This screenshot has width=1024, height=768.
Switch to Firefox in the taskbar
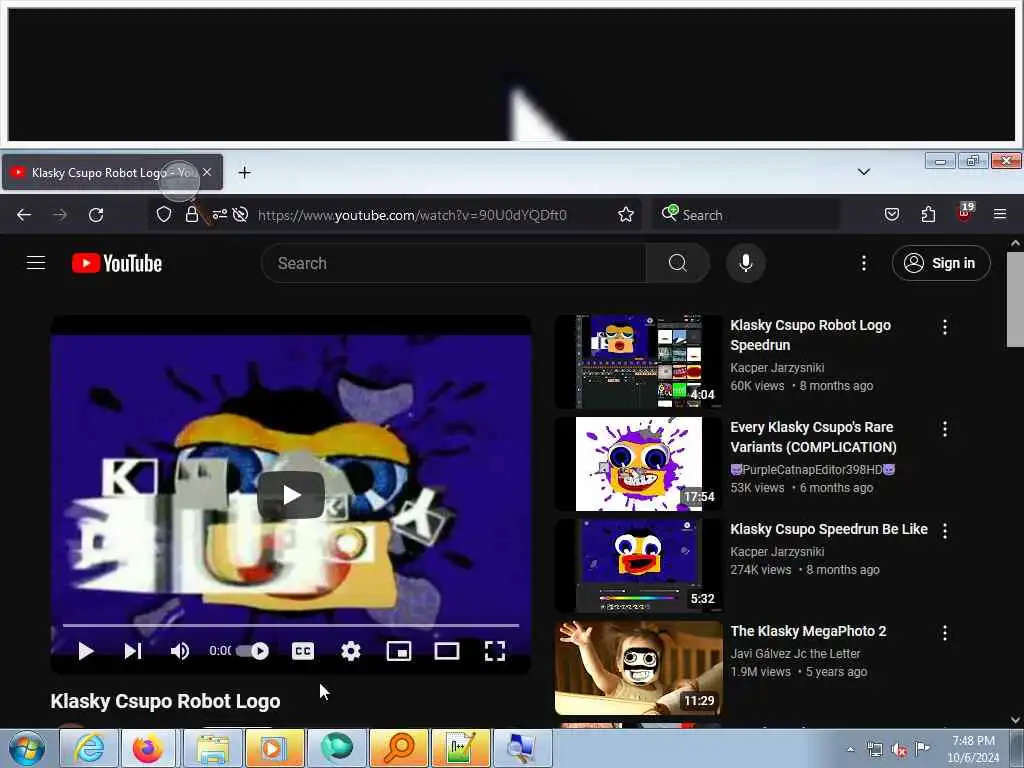point(148,748)
